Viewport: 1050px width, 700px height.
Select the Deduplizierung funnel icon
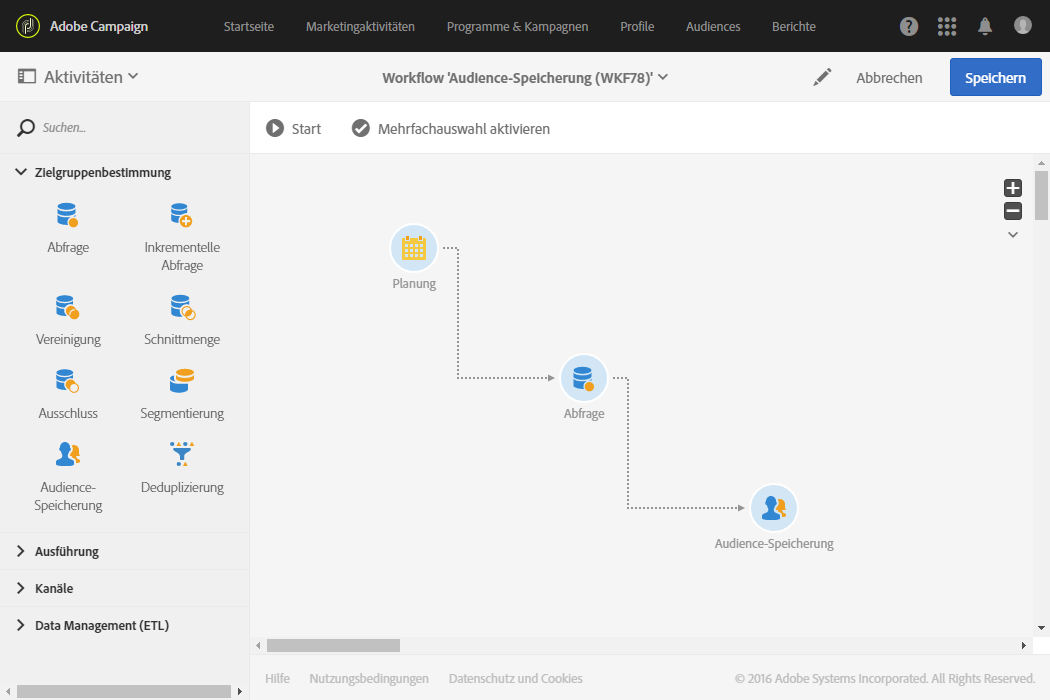181,455
